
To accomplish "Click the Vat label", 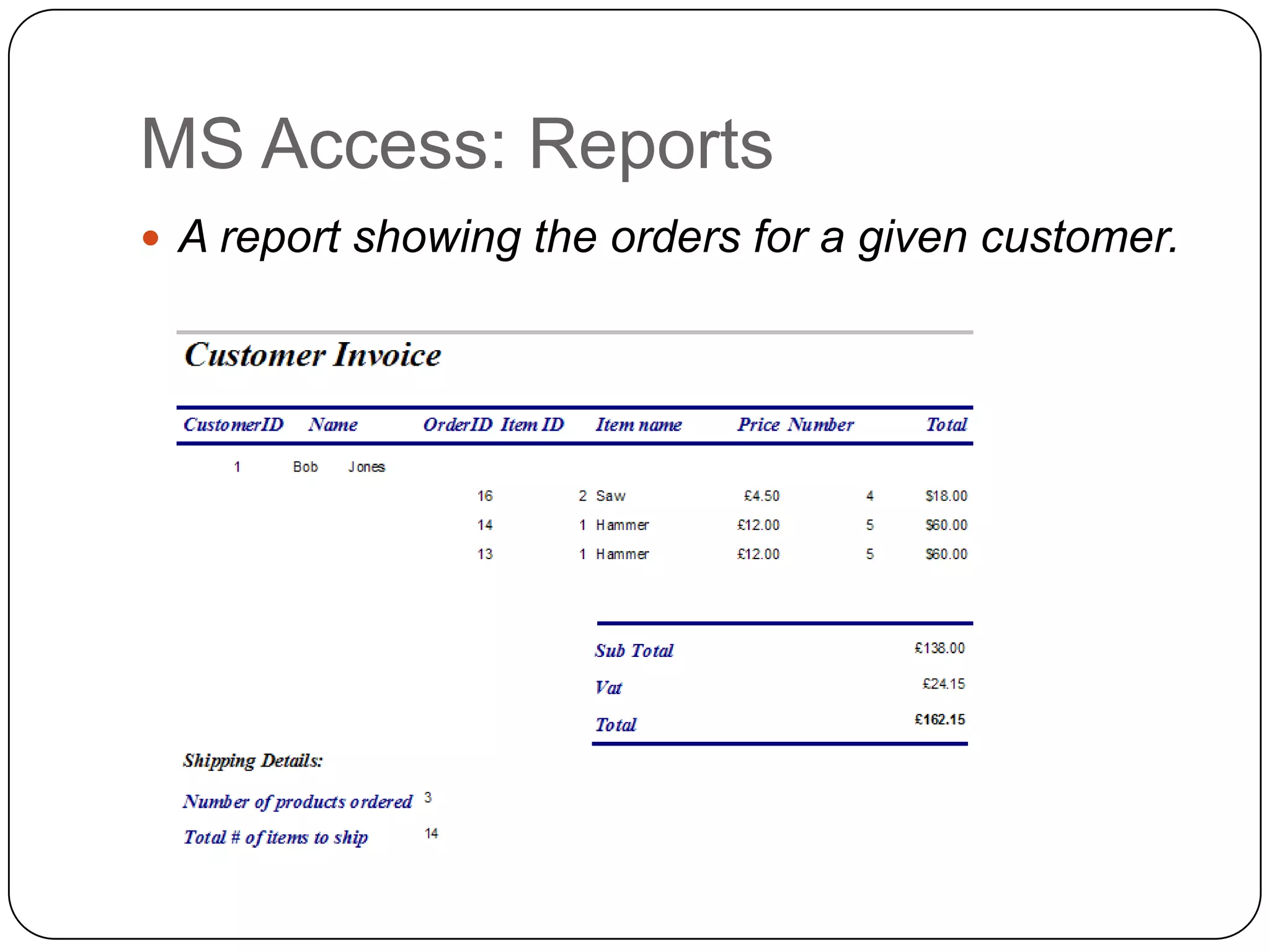I will 608,687.
